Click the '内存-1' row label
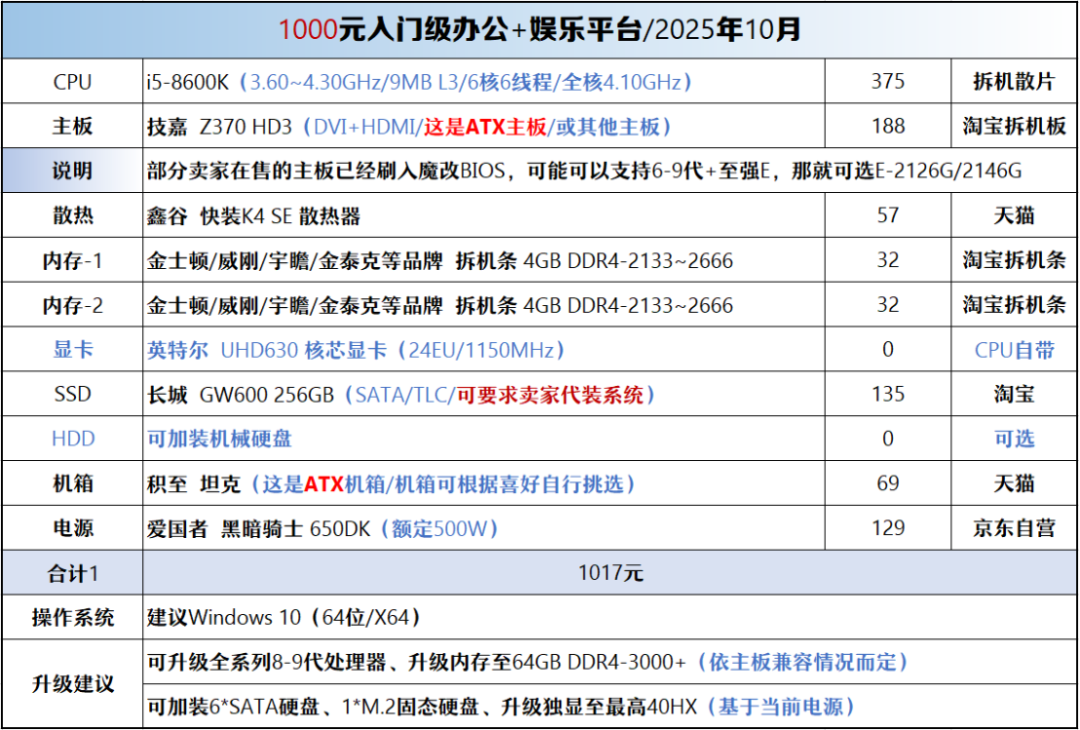 (x=72, y=261)
